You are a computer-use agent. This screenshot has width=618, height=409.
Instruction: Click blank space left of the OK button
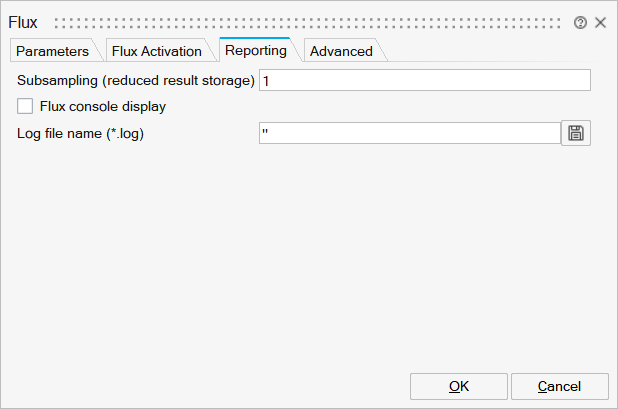[200, 386]
